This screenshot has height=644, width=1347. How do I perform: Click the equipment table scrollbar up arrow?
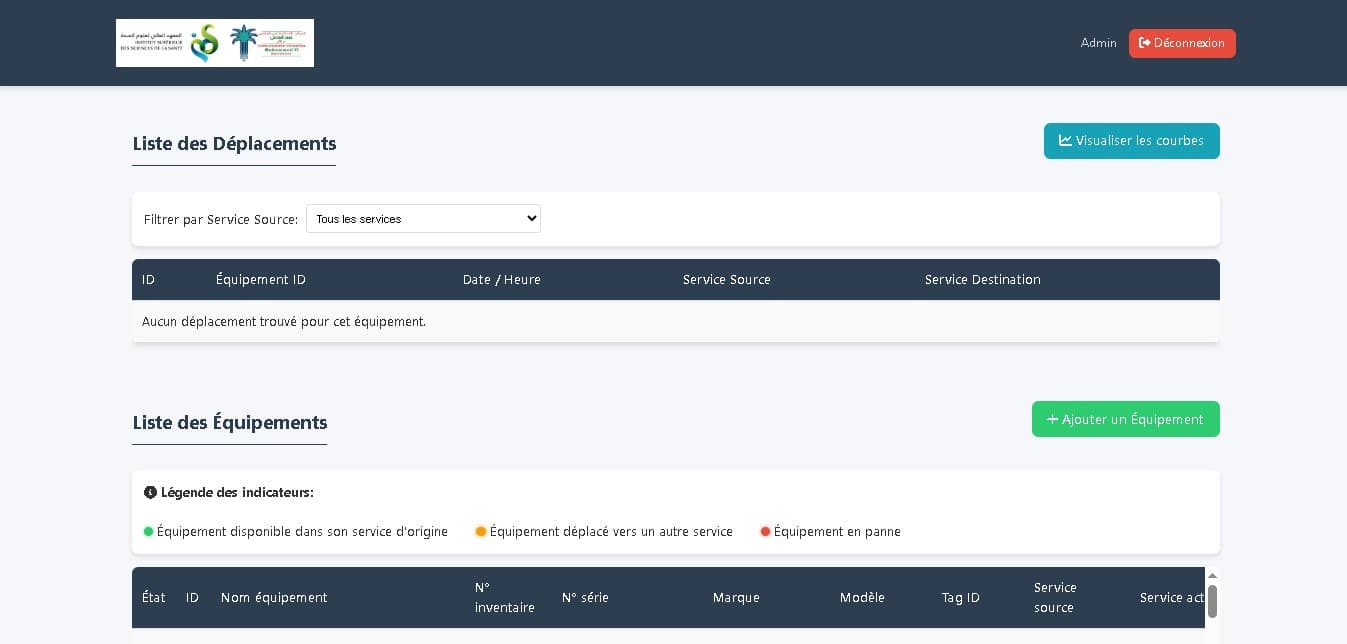pyautogui.click(x=1212, y=575)
